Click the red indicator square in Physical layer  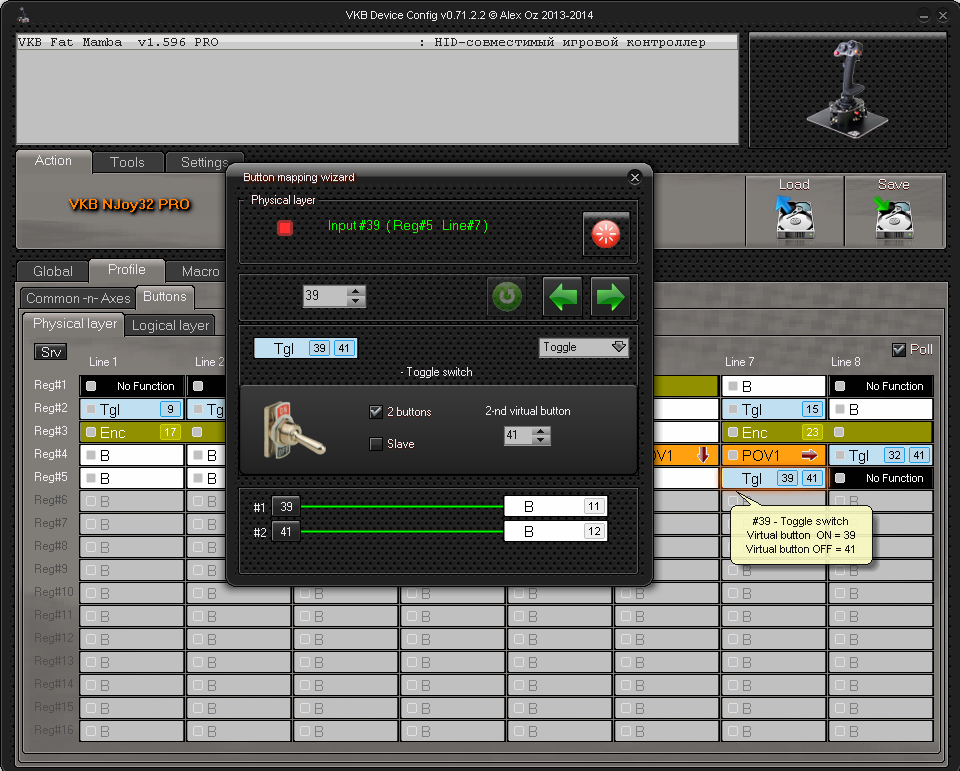(x=285, y=228)
